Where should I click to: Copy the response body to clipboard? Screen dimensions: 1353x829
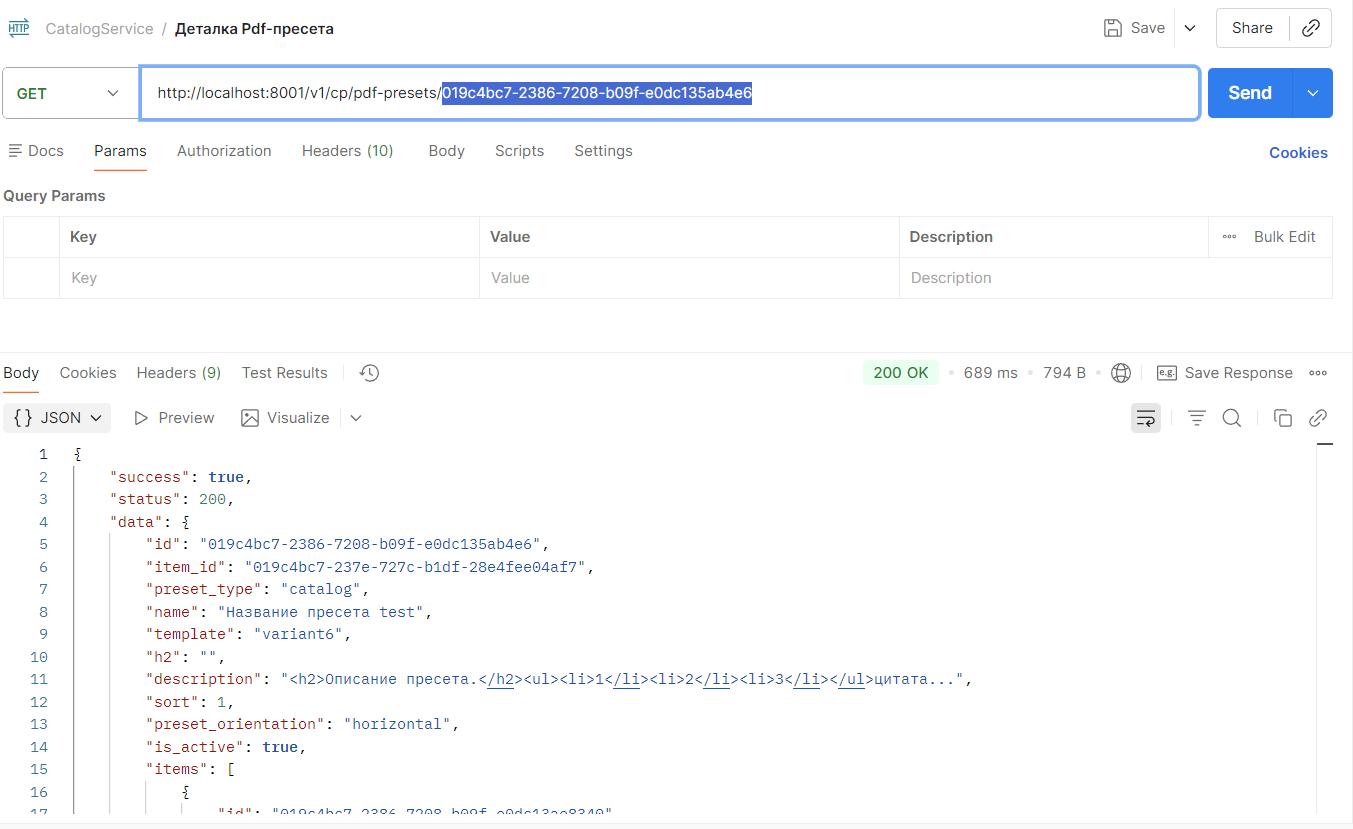point(1282,418)
